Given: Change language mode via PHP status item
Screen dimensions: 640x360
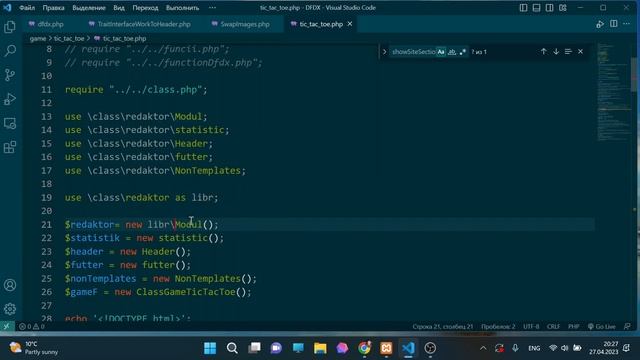Looking at the screenshot, I should pos(573,327).
